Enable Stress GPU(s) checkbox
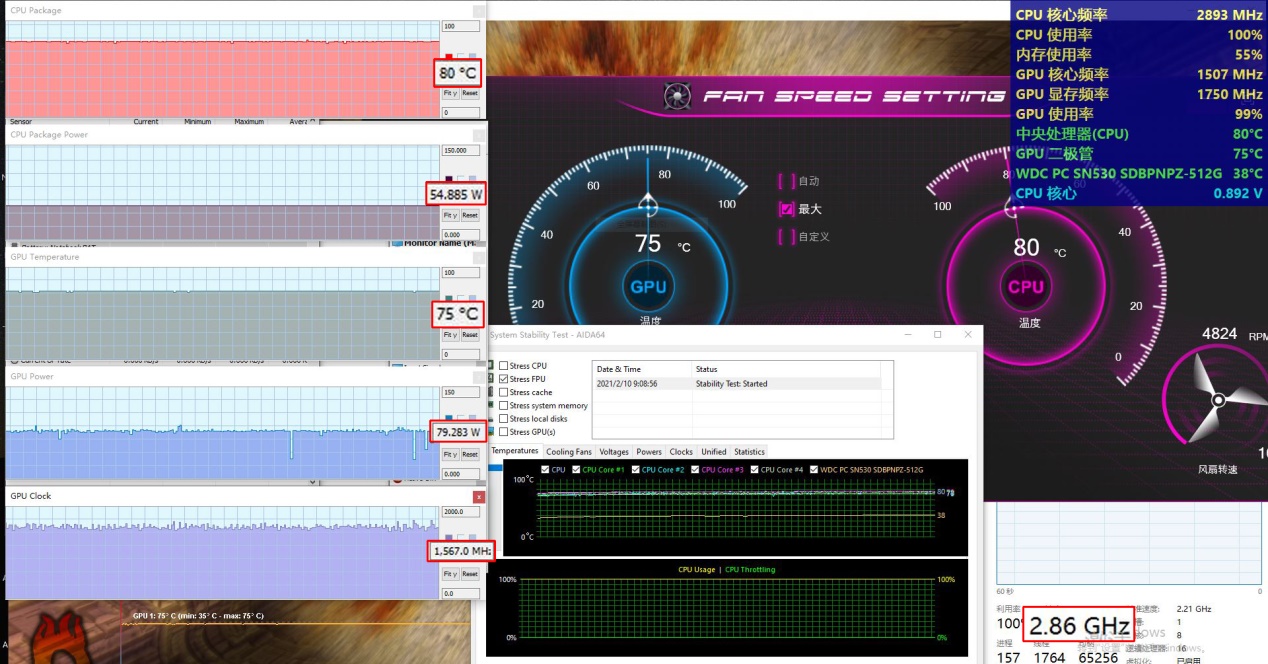This screenshot has height=664, width=1268. tap(503, 432)
